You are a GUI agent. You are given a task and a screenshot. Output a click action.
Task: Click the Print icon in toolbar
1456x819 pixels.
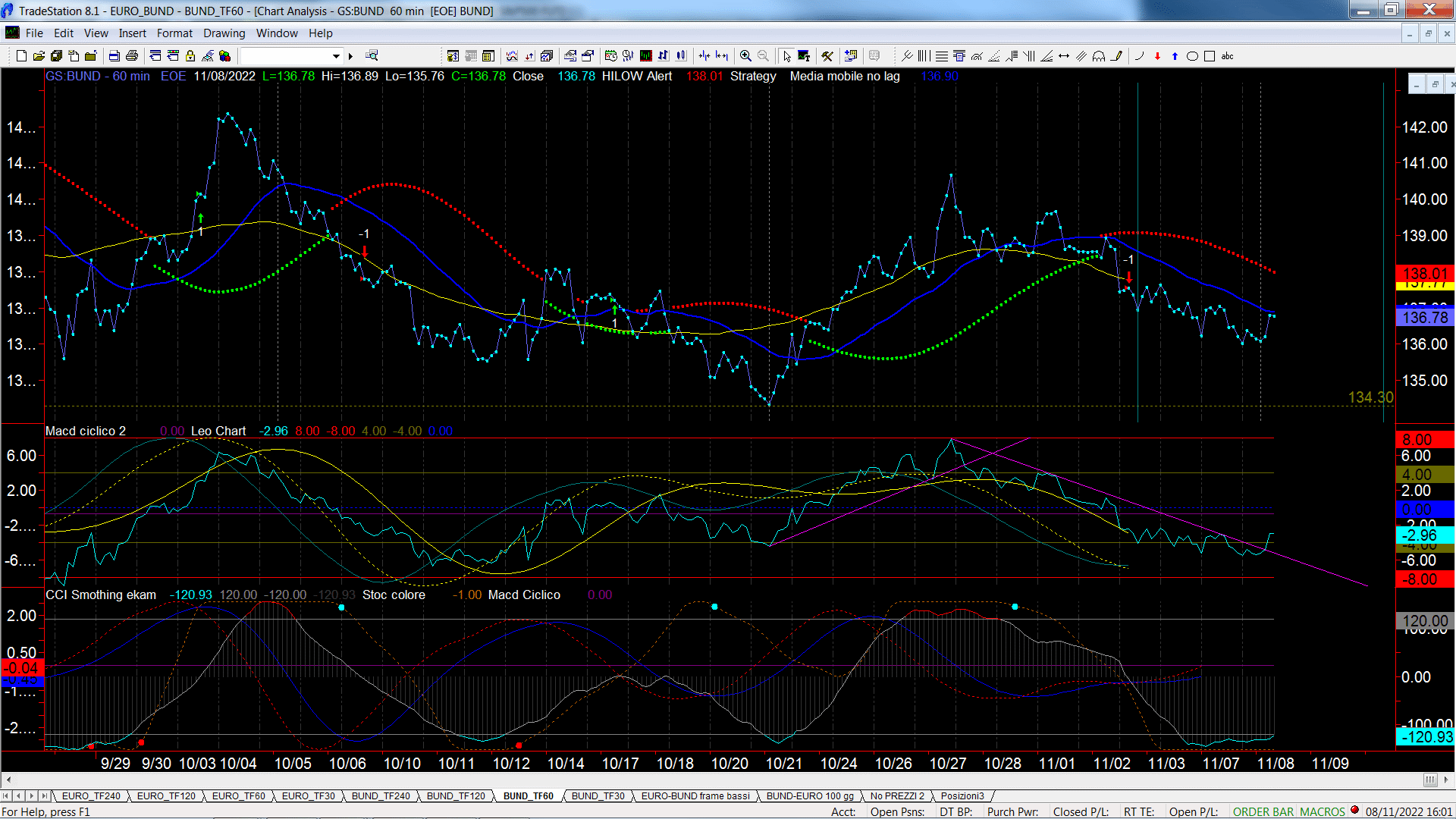click(132, 55)
